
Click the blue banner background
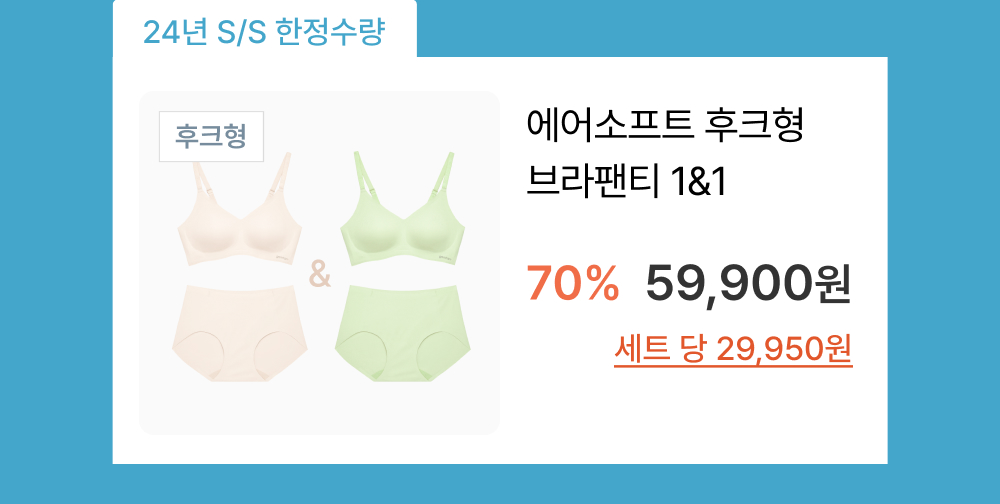[944, 255]
